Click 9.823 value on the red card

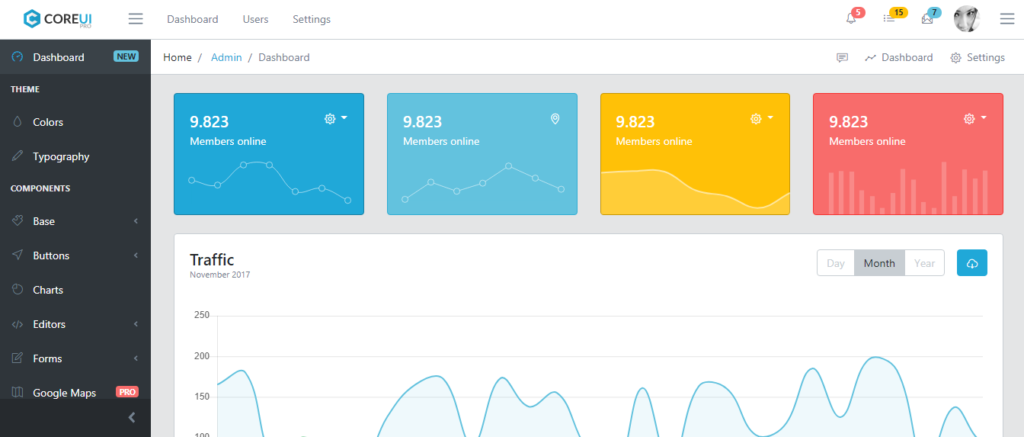(848, 121)
